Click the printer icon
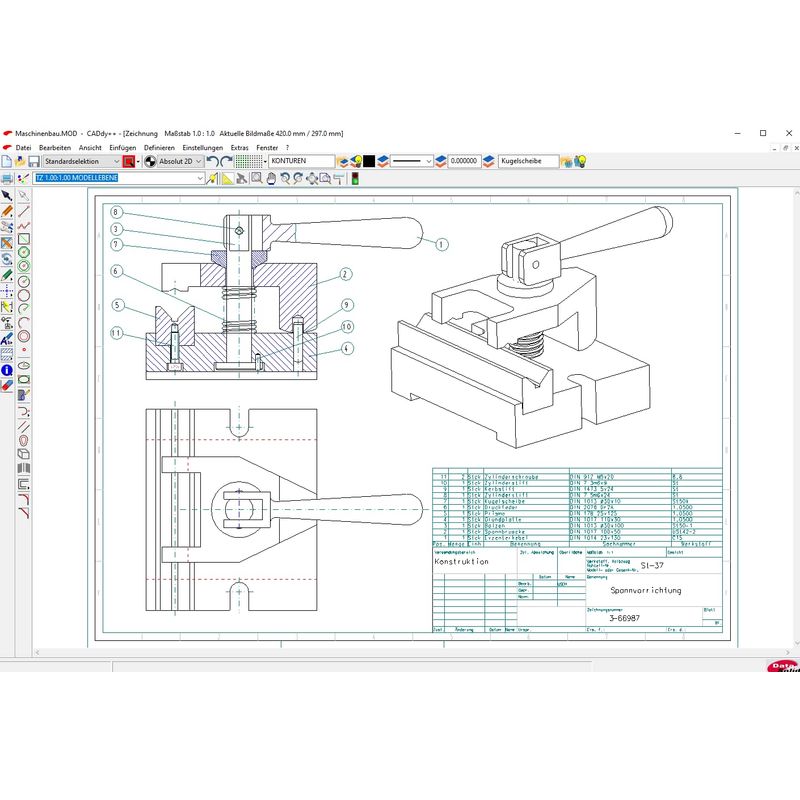The image size is (800, 800). click(7, 179)
